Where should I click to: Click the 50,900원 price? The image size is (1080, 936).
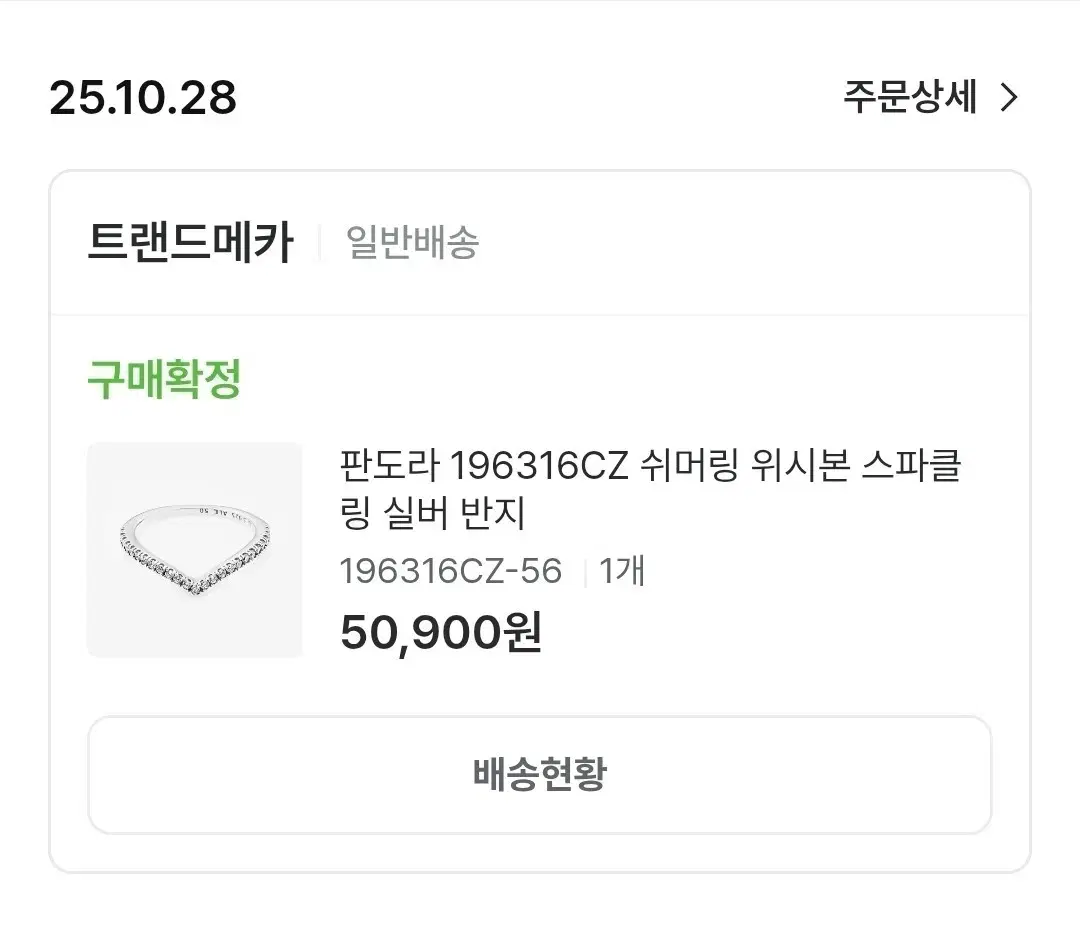pyautogui.click(x=441, y=632)
